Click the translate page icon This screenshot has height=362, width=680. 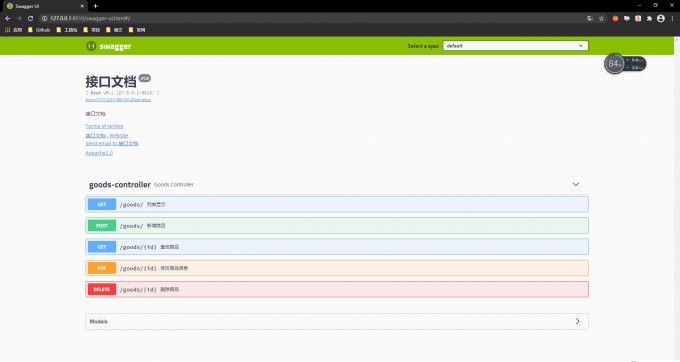click(x=590, y=19)
